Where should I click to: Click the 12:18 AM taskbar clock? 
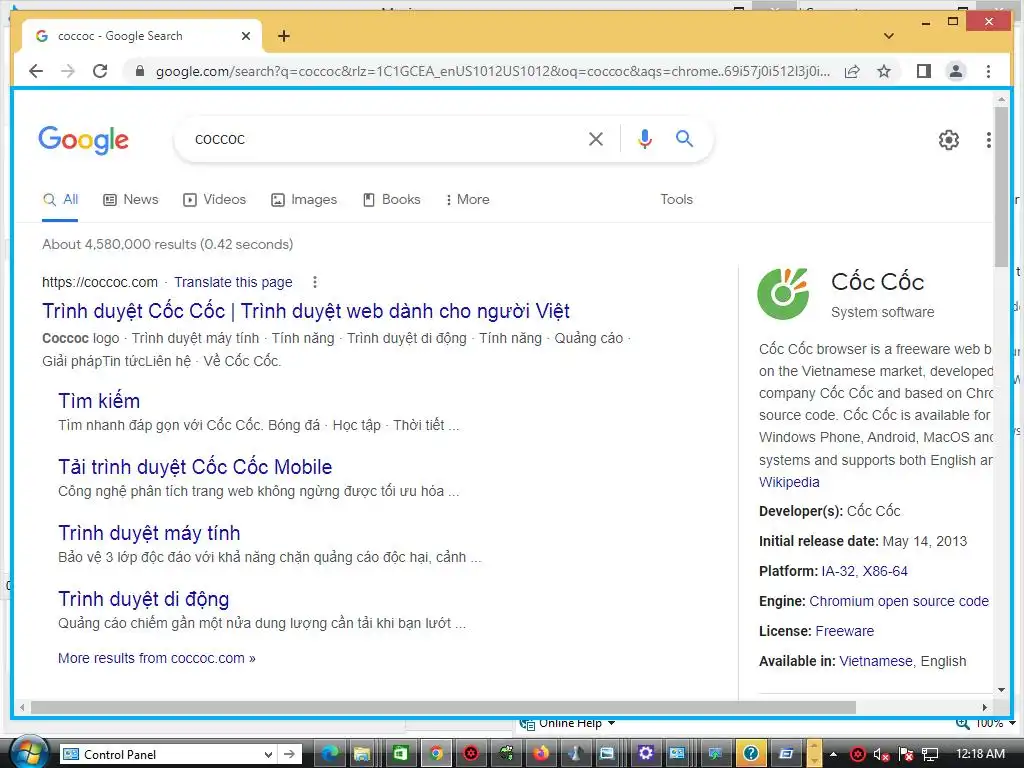tap(980, 754)
